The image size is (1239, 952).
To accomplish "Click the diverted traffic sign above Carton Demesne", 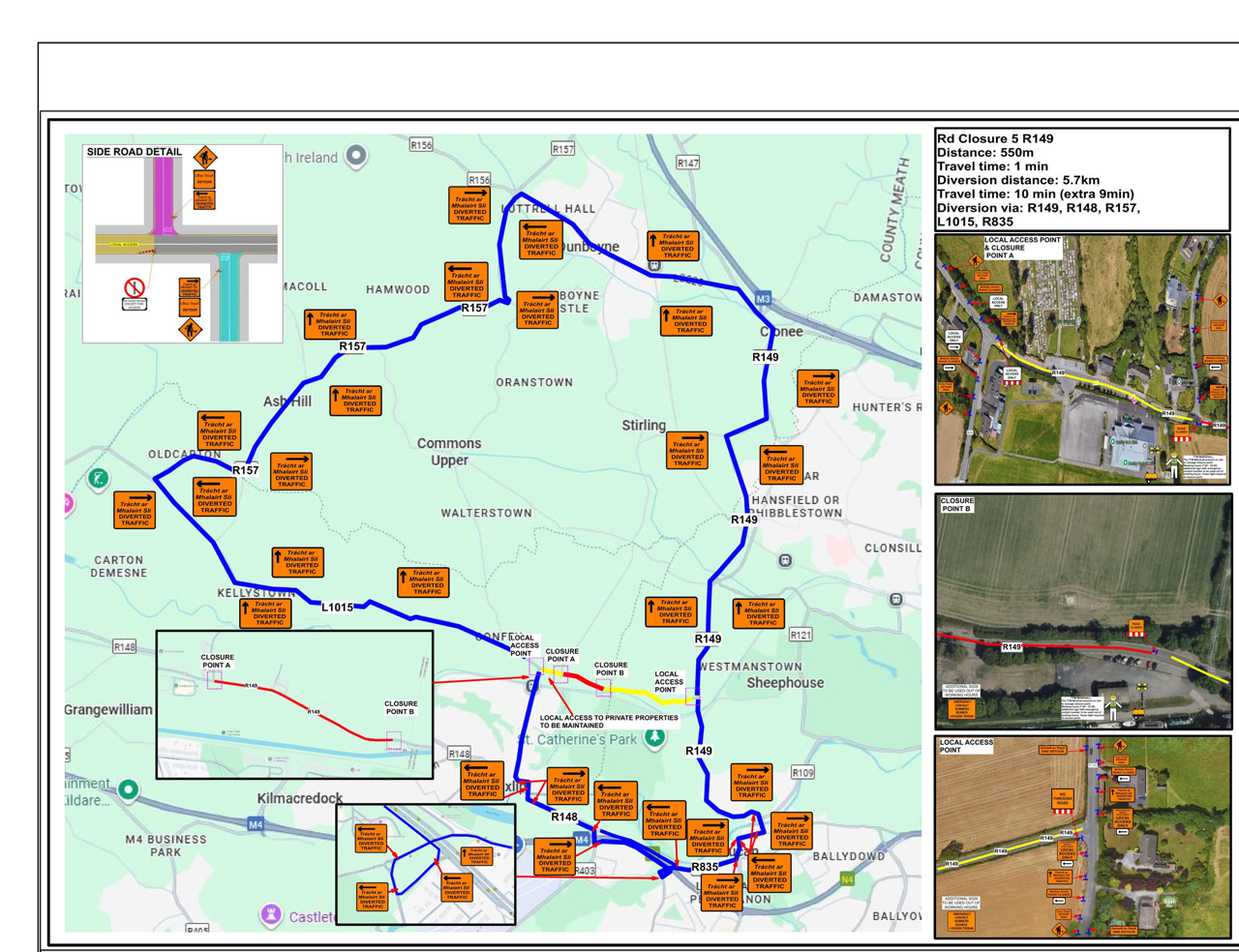I will pos(135,510).
